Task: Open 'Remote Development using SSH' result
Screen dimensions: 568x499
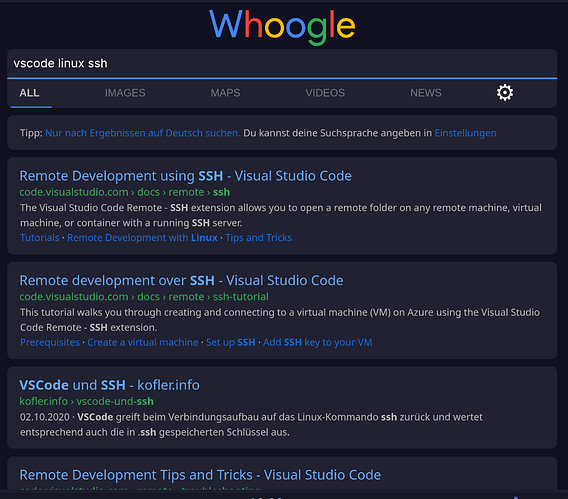Action: tap(185, 176)
